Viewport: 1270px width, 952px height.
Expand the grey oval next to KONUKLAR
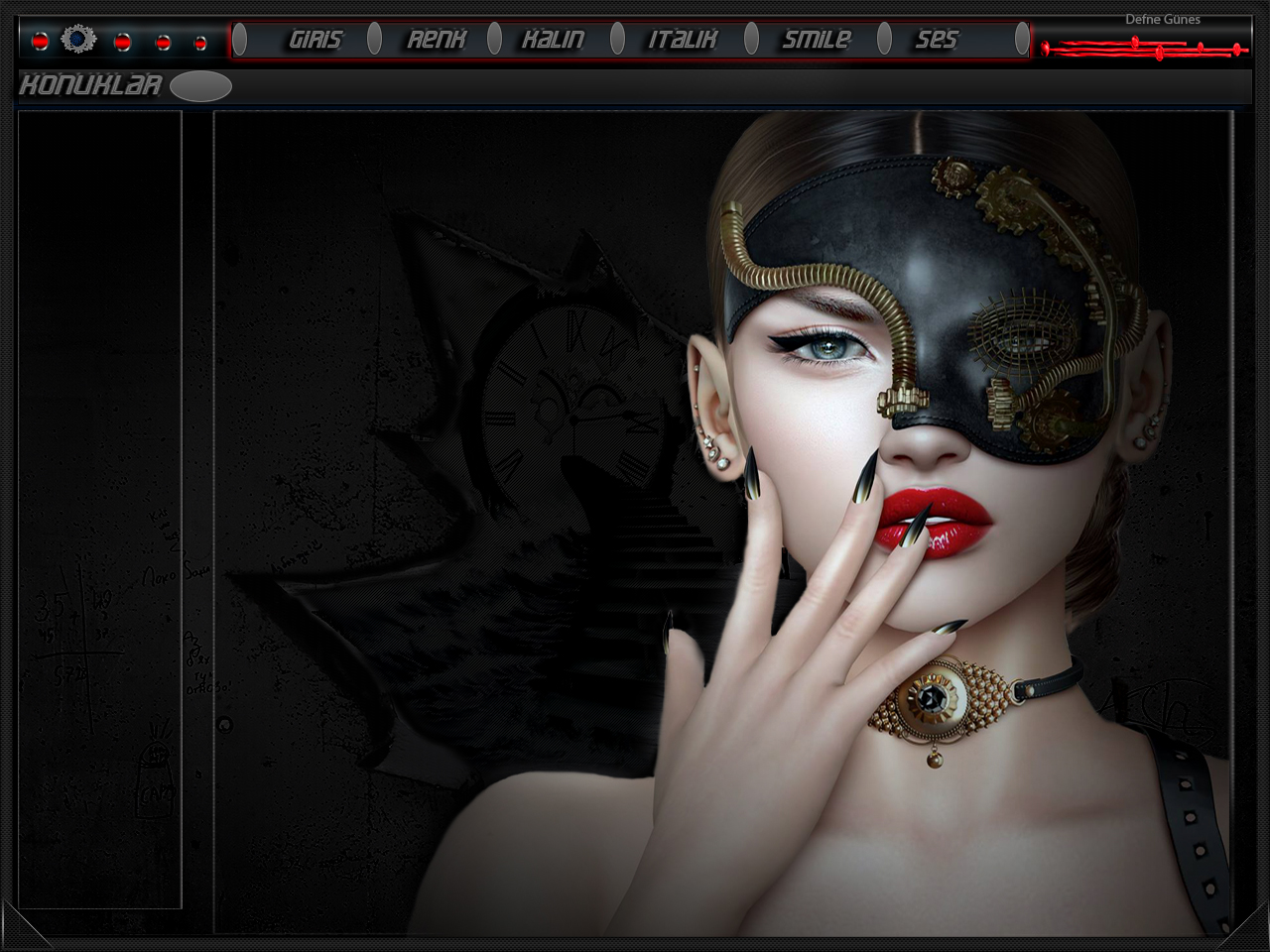(x=200, y=86)
